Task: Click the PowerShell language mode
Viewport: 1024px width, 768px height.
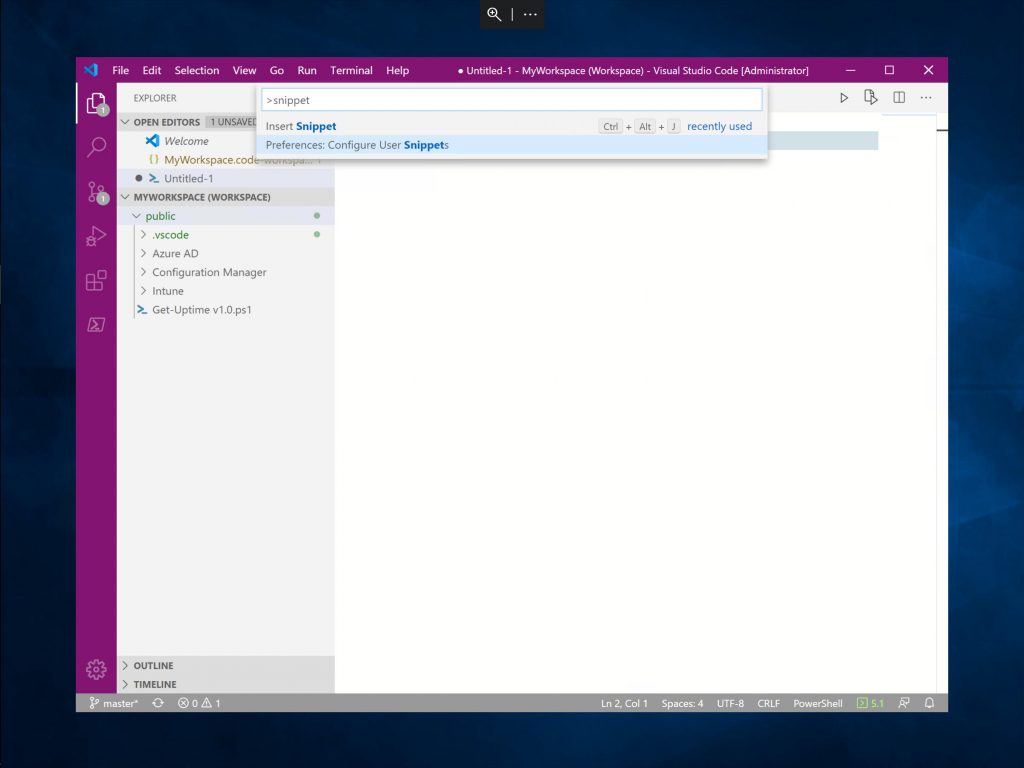Action: (x=818, y=703)
